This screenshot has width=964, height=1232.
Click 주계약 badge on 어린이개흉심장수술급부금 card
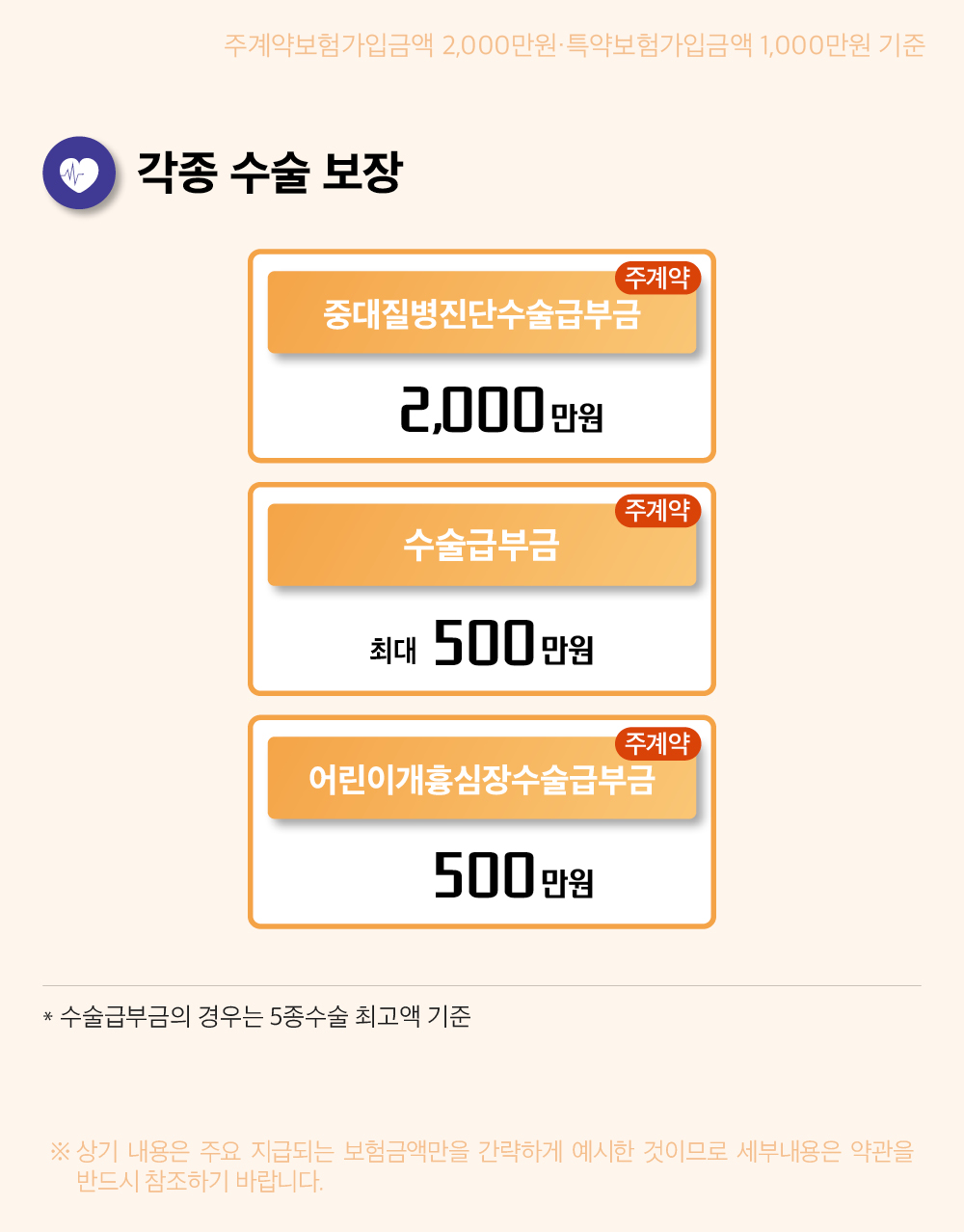657,743
